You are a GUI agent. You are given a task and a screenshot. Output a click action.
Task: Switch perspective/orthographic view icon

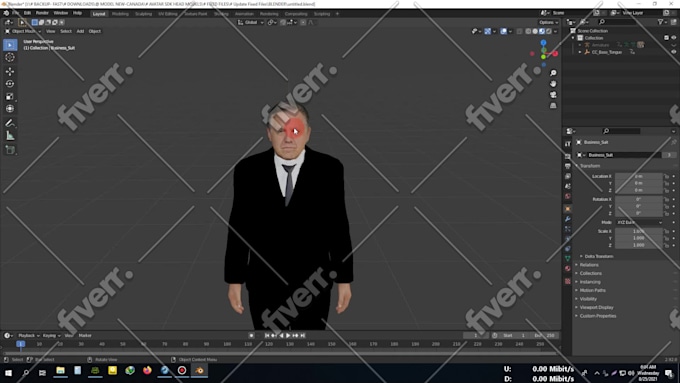coord(553,105)
